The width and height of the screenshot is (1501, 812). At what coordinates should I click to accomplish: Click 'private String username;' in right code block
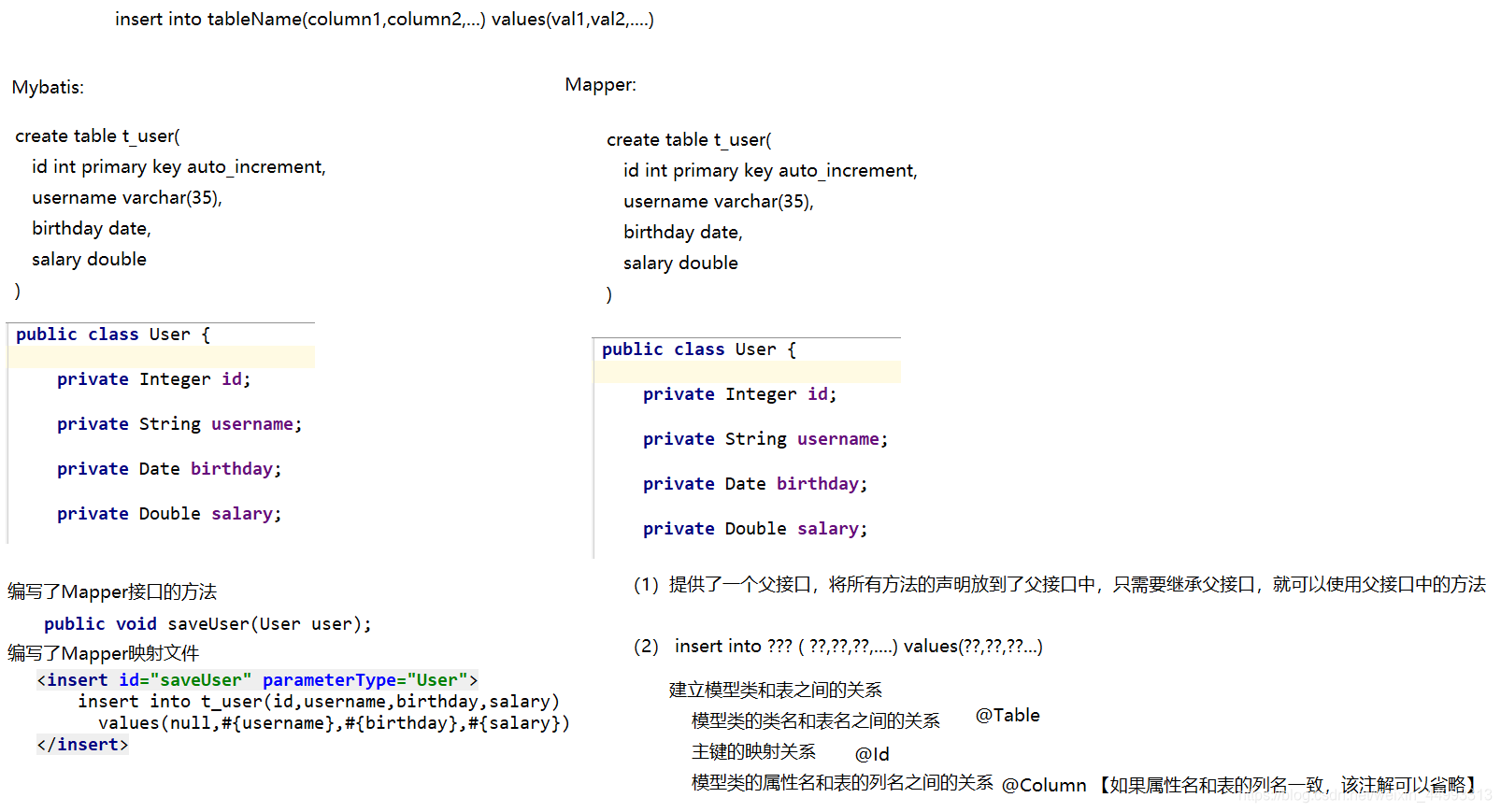(765, 439)
